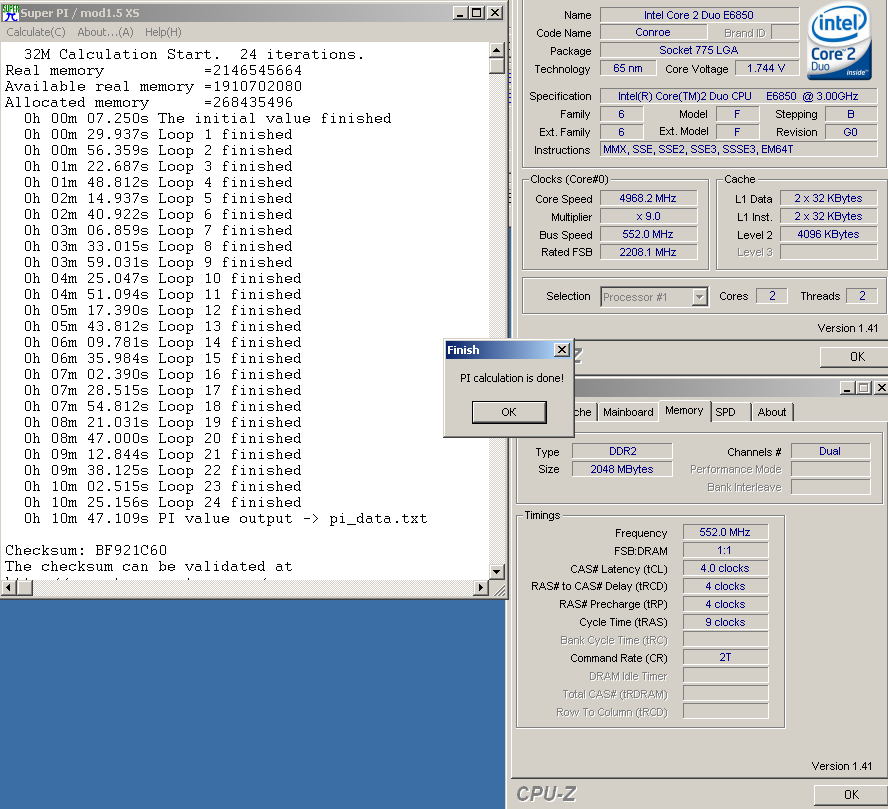
Task: Click the Instructions field MMX, SSE list
Action: (738, 149)
